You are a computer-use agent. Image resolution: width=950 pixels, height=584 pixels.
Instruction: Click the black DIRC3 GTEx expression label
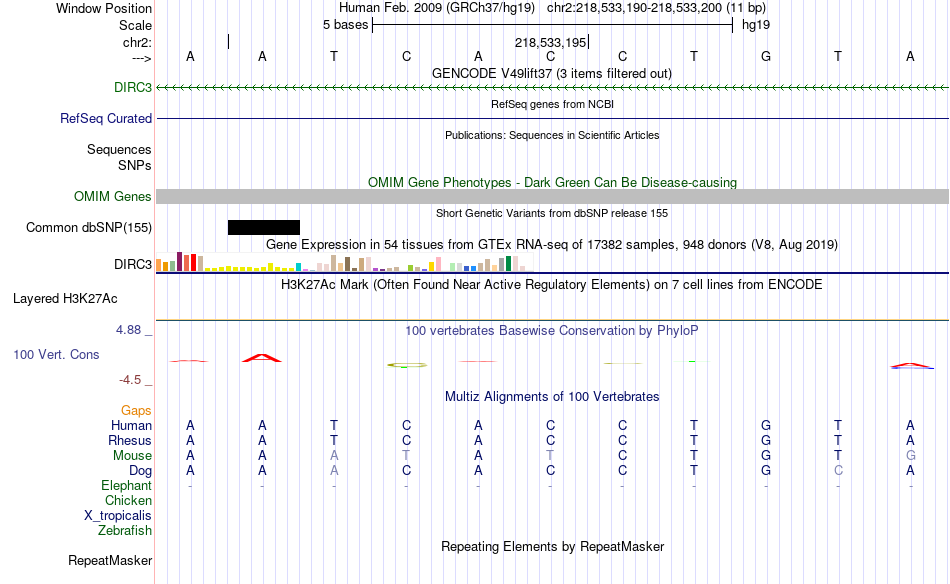coord(133,264)
